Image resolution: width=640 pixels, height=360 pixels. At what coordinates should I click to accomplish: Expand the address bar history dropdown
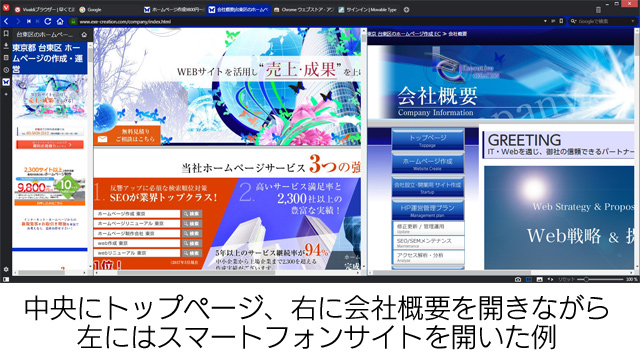545,21
